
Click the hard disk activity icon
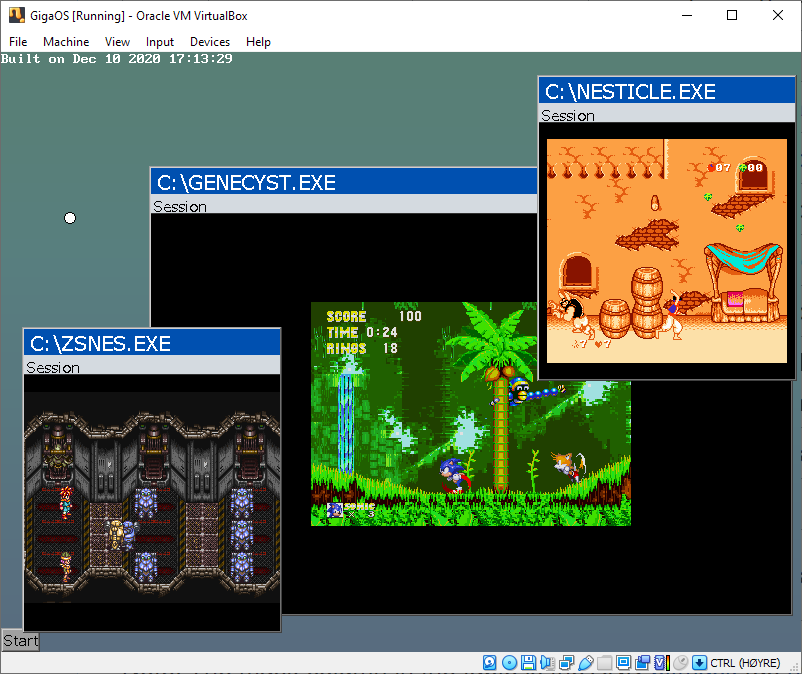click(489, 663)
